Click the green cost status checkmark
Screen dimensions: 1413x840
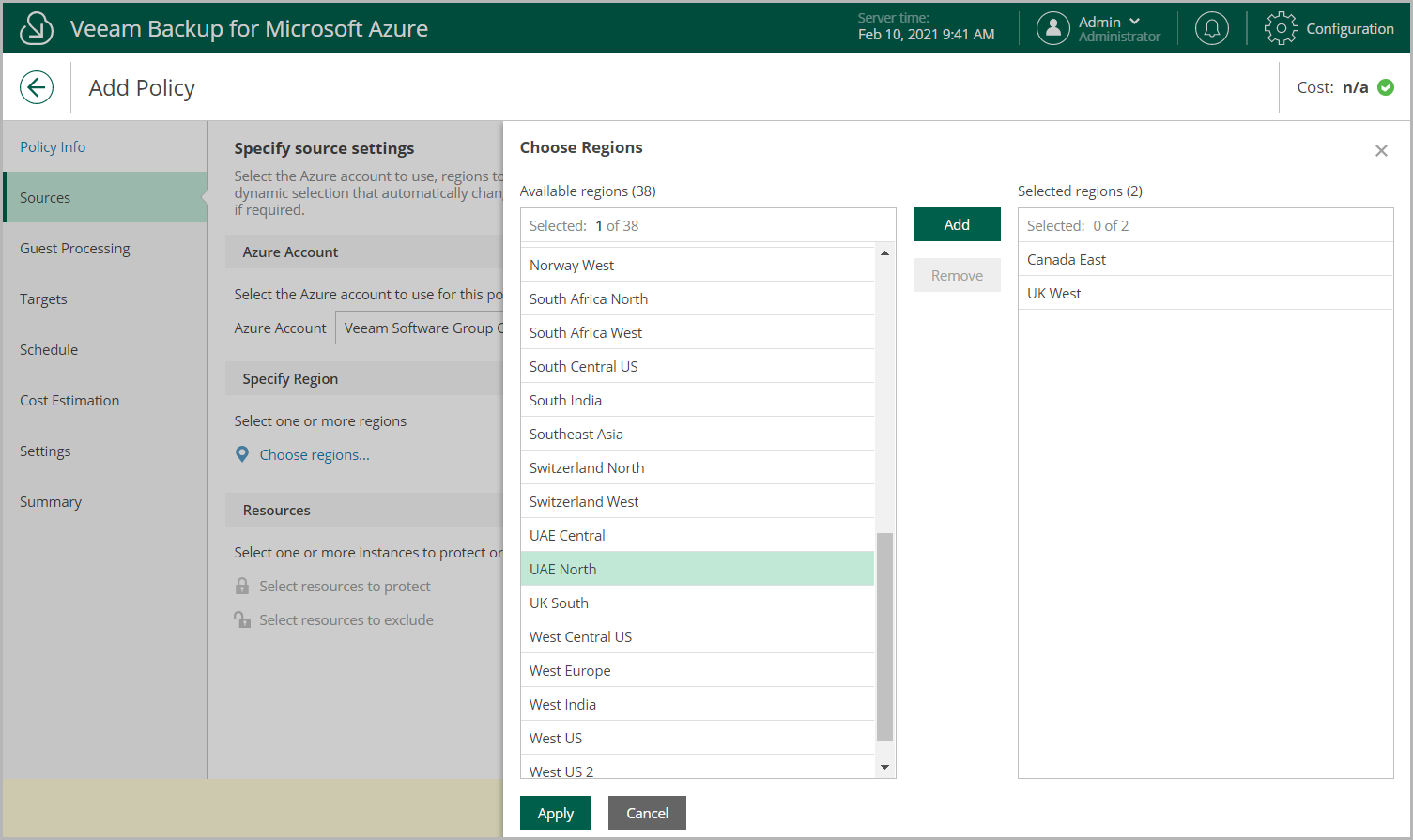pos(1386,87)
